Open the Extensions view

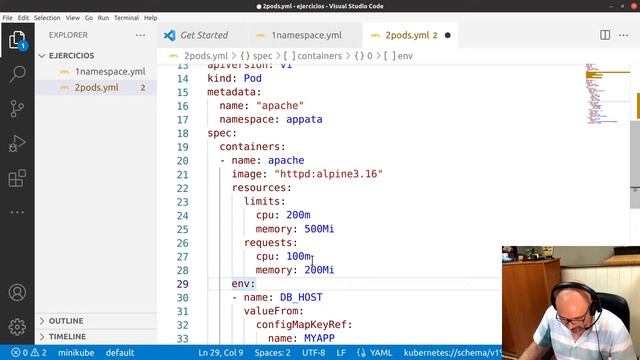17,178
